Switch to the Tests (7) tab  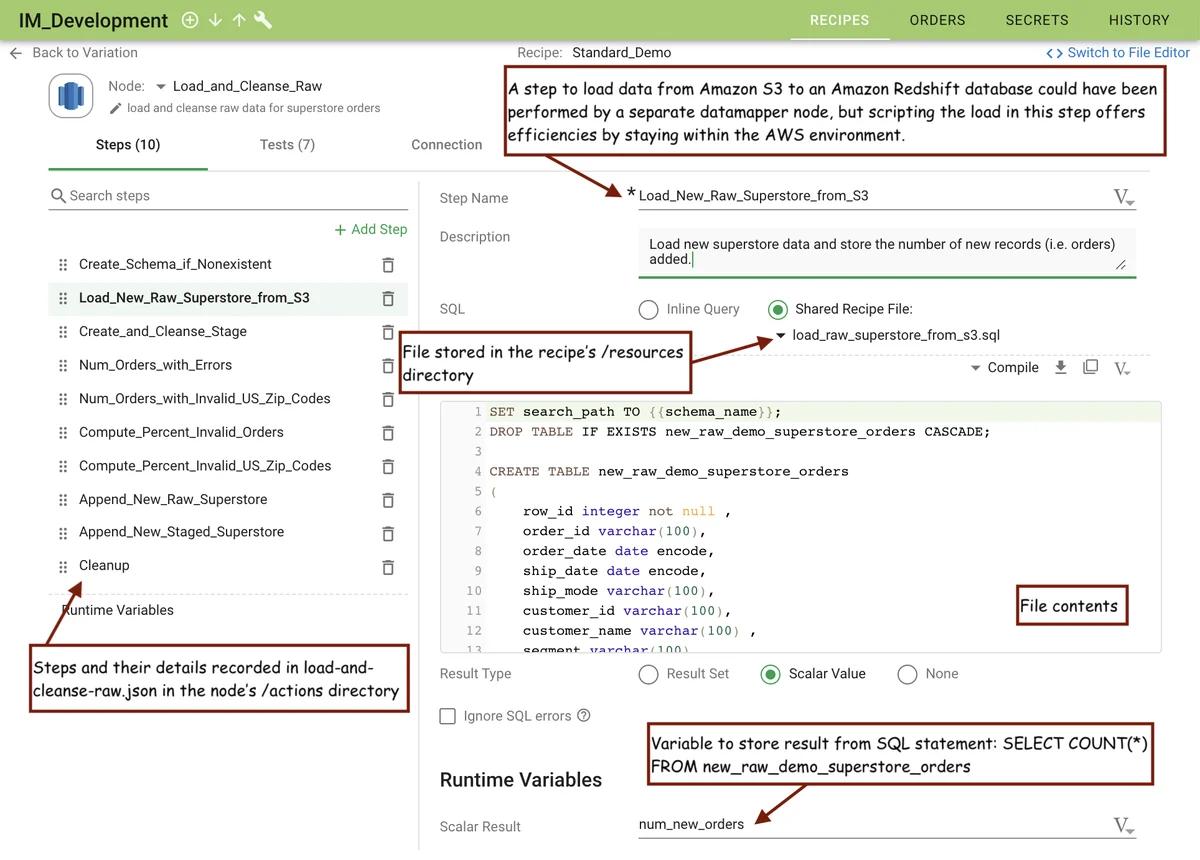pyautogui.click(x=287, y=145)
